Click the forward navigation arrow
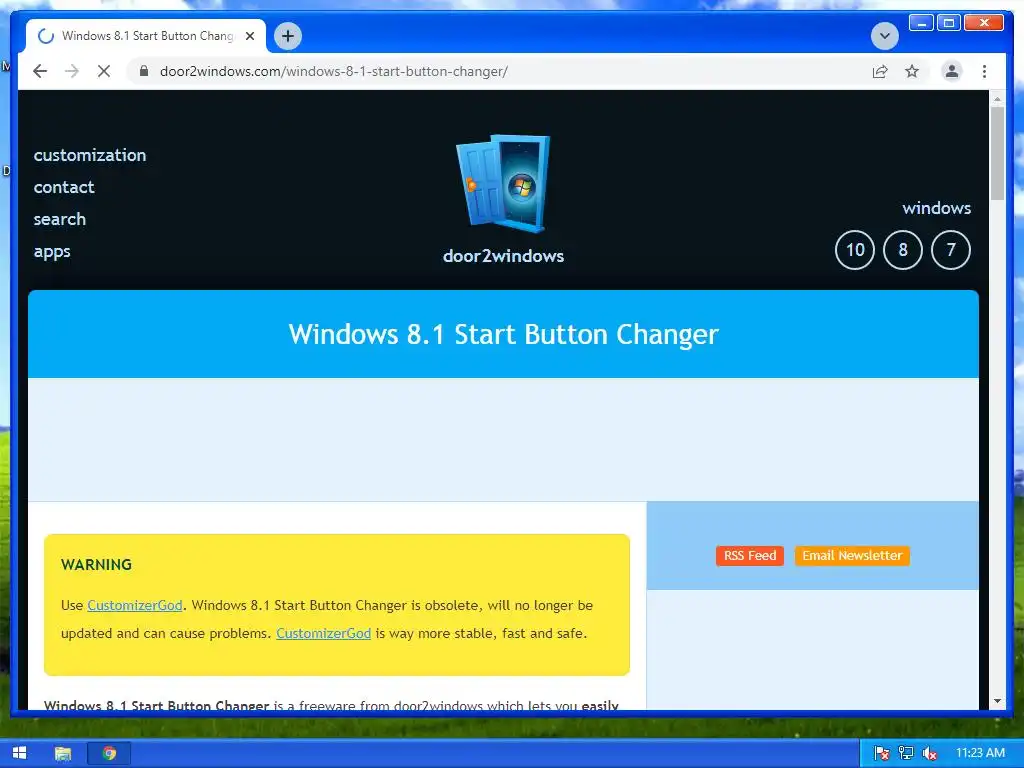The image size is (1024, 768). click(x=72, y=71)
